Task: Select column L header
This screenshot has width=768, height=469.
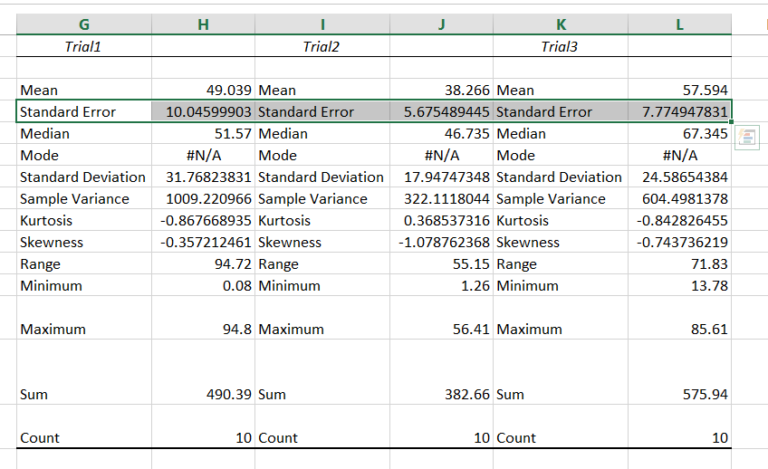Action: tap(680, 24)
